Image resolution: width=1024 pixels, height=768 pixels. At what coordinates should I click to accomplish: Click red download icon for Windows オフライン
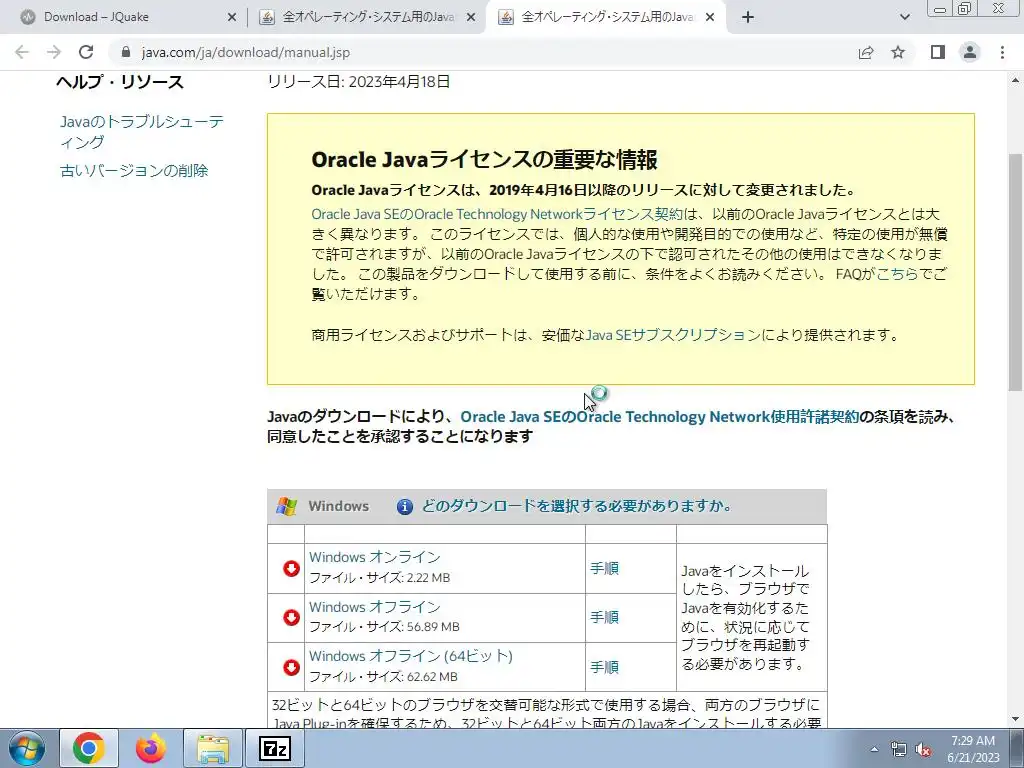coord(291,617)
